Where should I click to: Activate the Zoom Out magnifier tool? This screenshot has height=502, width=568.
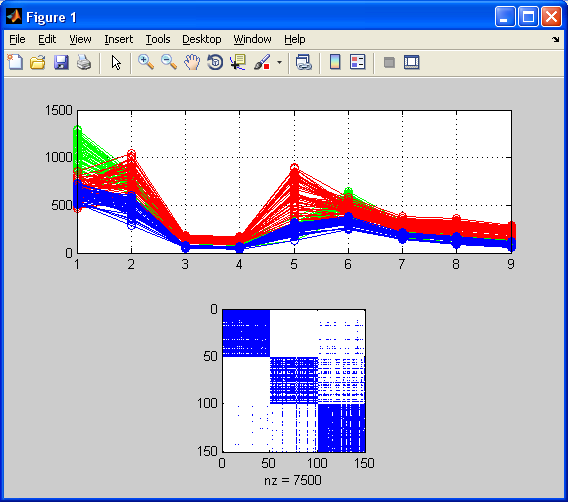point(169,62)
